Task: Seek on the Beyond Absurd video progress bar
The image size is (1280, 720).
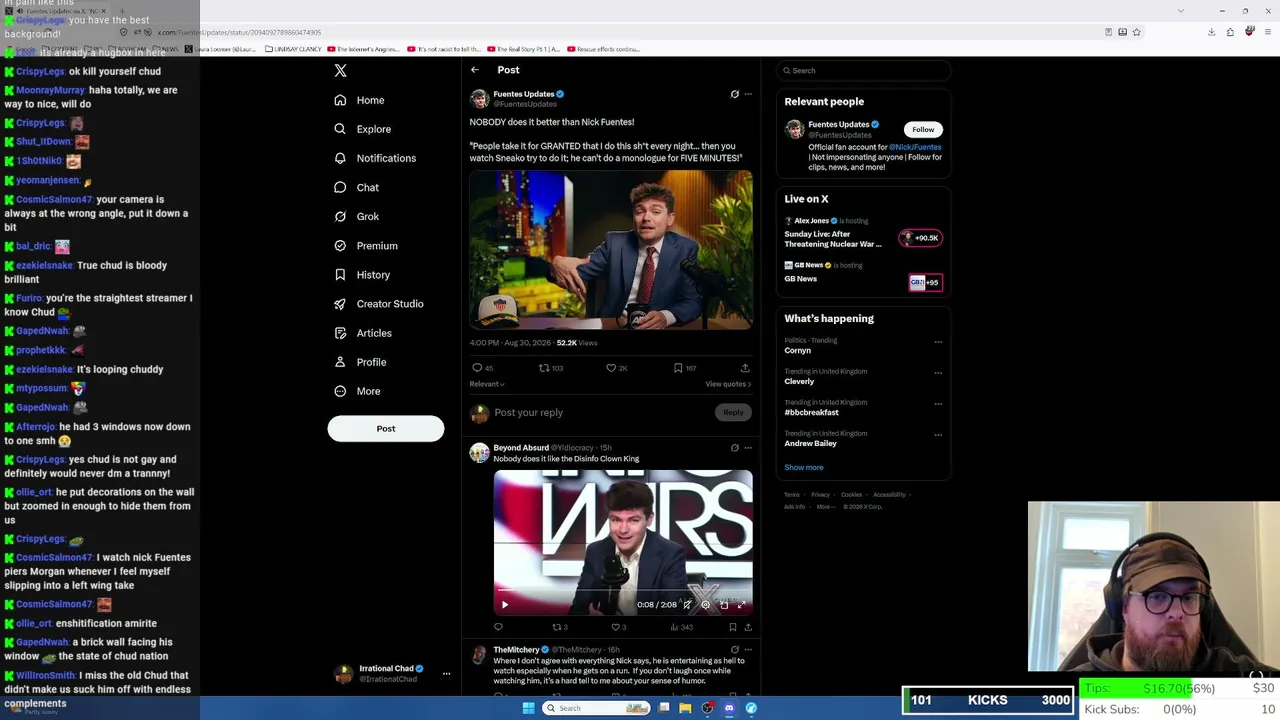Action: tap(623, 590)
